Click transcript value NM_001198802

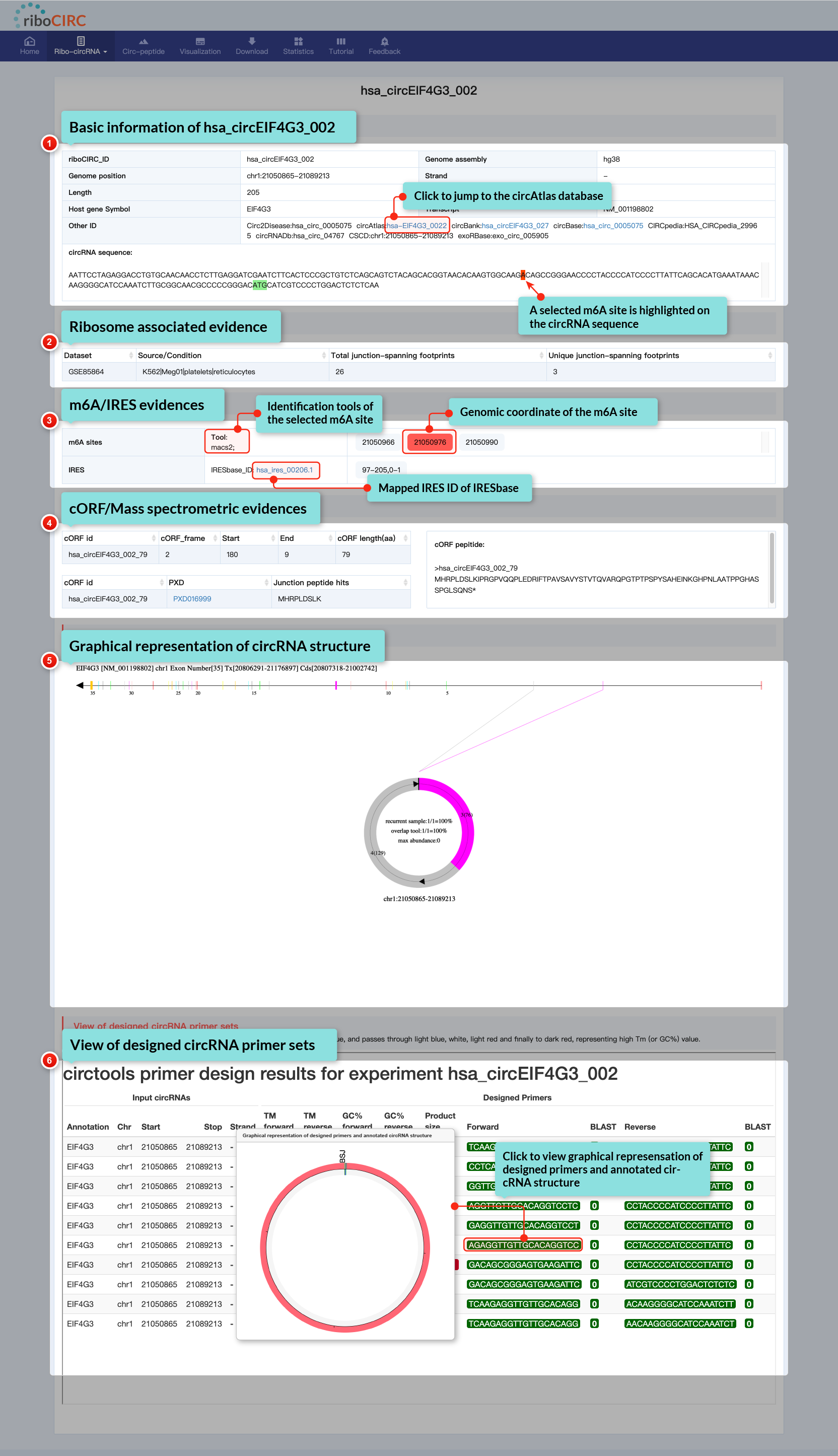coord(628,209)
